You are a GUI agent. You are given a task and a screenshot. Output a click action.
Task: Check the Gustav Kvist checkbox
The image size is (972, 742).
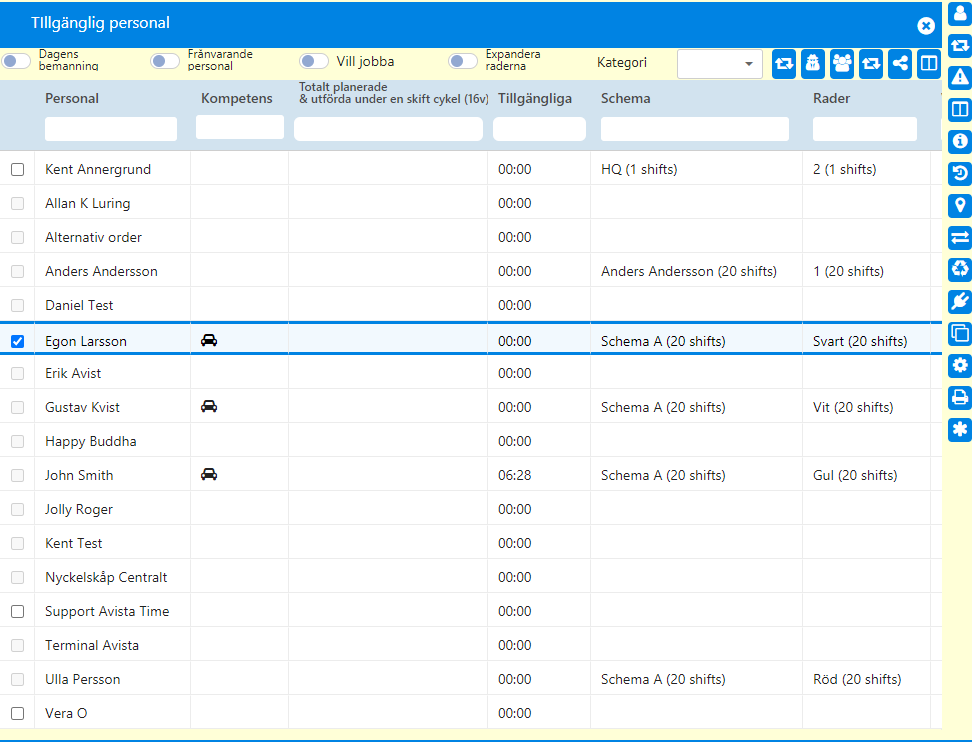coord(17,407)
